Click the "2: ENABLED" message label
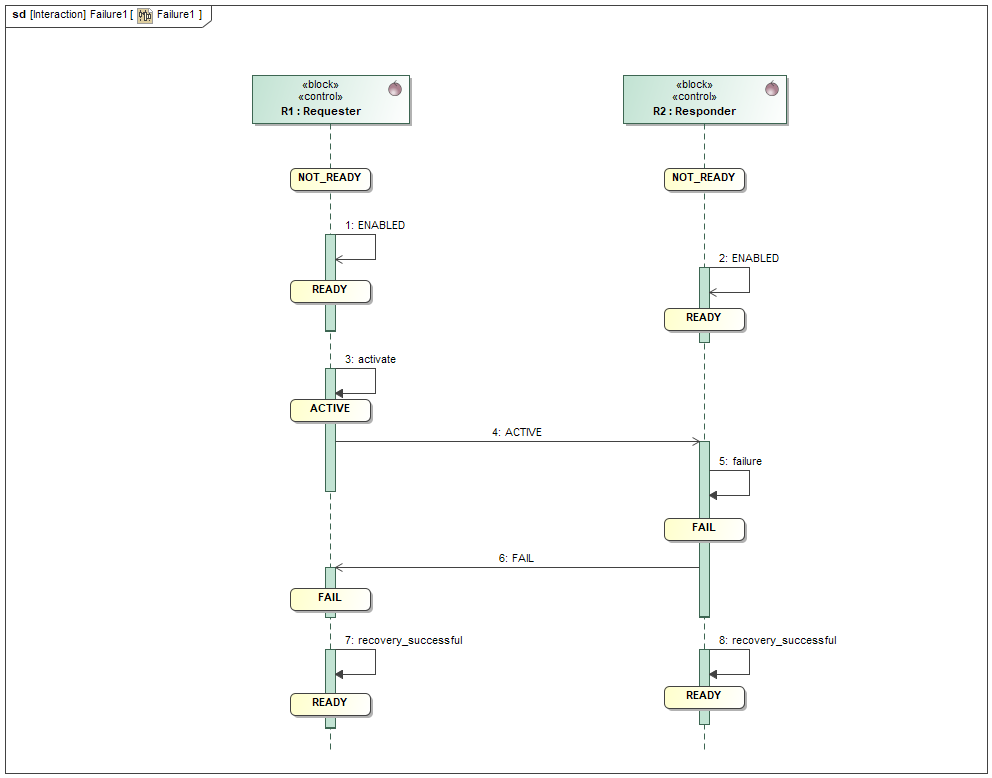The image size is (992, 778). (x=749, y=259)
